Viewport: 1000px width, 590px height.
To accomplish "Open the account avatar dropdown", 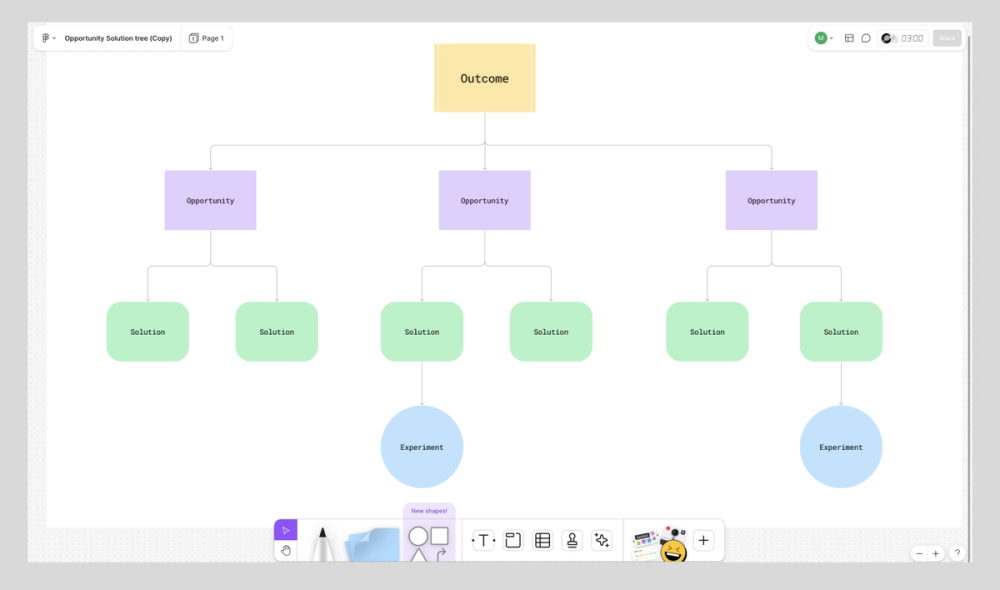I will click(x=824, y=38).
